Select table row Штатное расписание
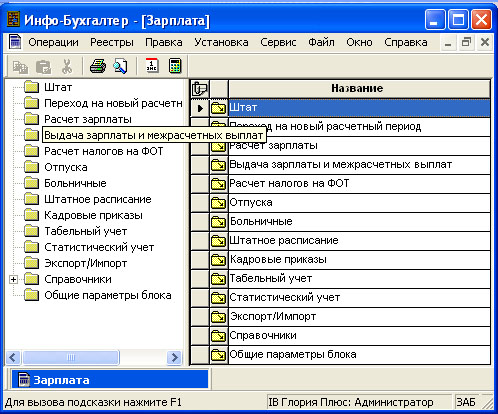Viewport: 498px width, 414px height. [x=359, y=241]
